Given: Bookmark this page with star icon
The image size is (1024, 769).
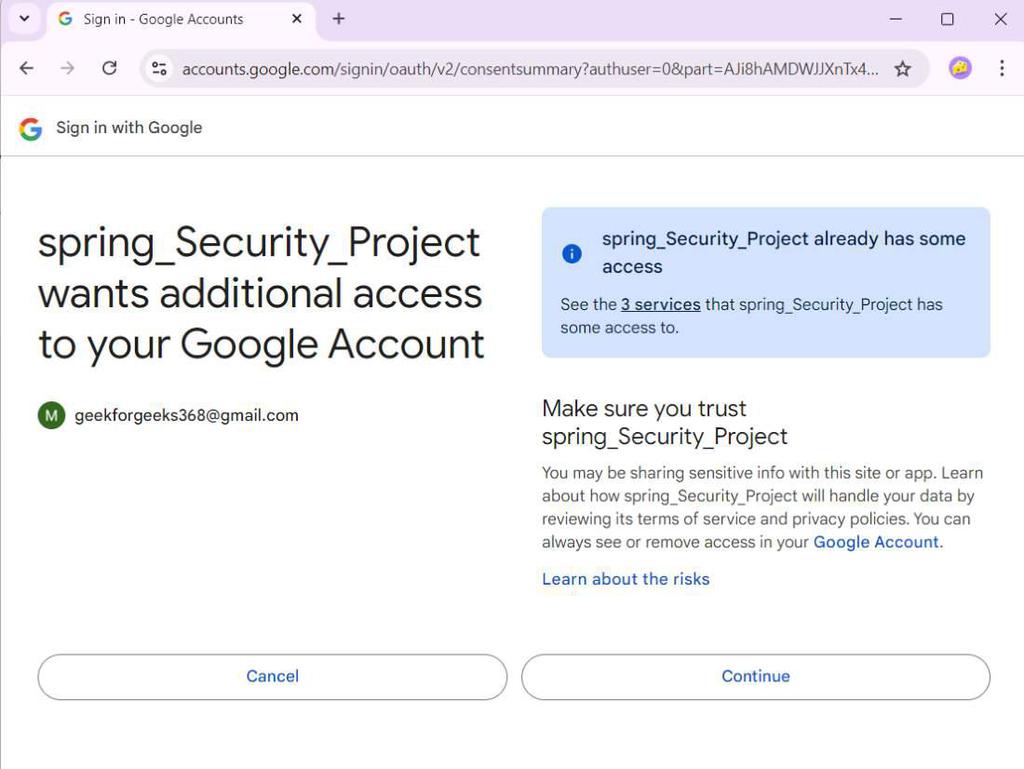Looking at the screenshot, I should (902, 69).
